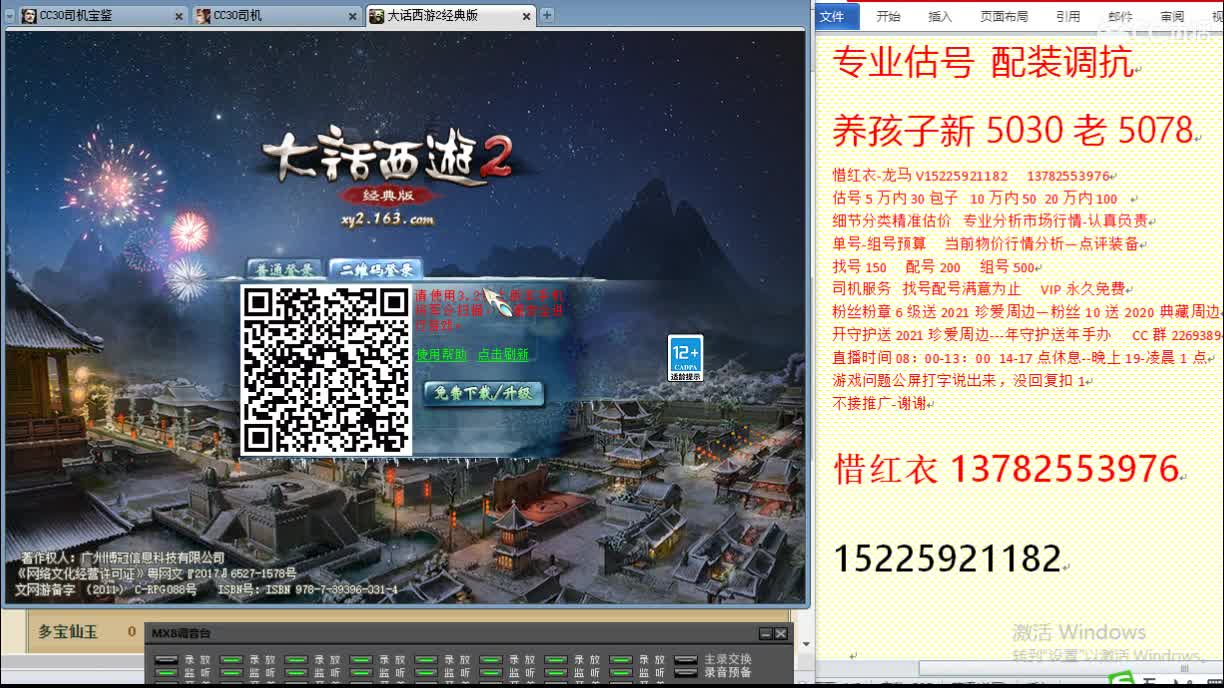This screenshot has width=1224, height=688.
Task: Close the CC30司机宝鉴 tab
Action: [x=179, y=16]
